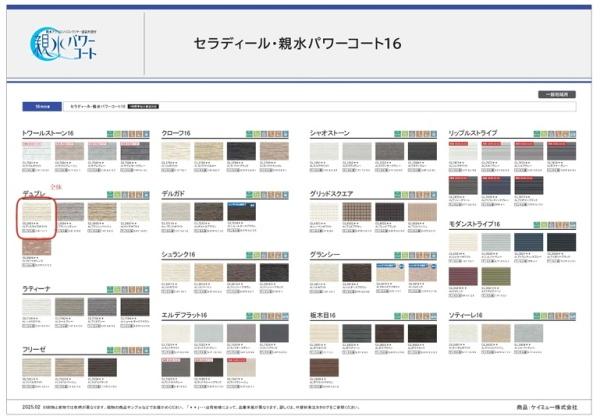This screenshot has width=600, height=420.
Task: Select the charcoal シャオストーン swatch
Action: tap(422, 151)
